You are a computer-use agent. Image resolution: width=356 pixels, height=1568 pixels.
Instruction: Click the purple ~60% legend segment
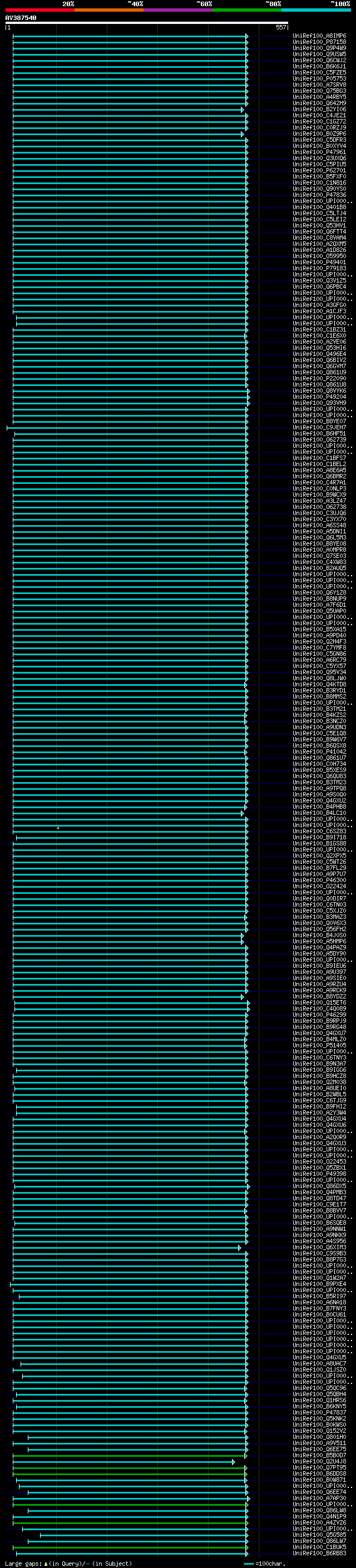(x=179, y=10)
